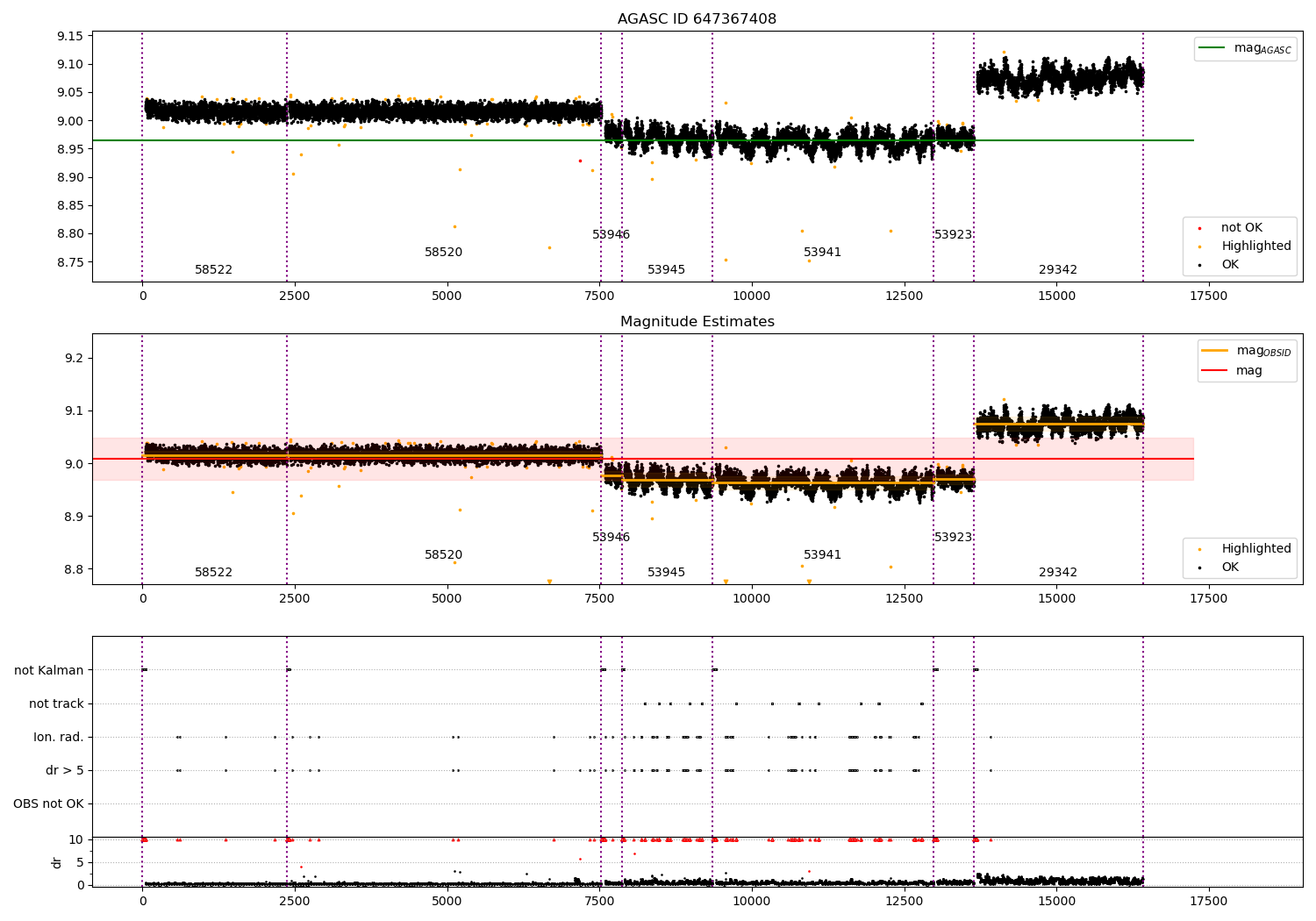The image size is (1316, 921).
Task: Click the 'not Kalman' axis label
Action: [49, 670]
